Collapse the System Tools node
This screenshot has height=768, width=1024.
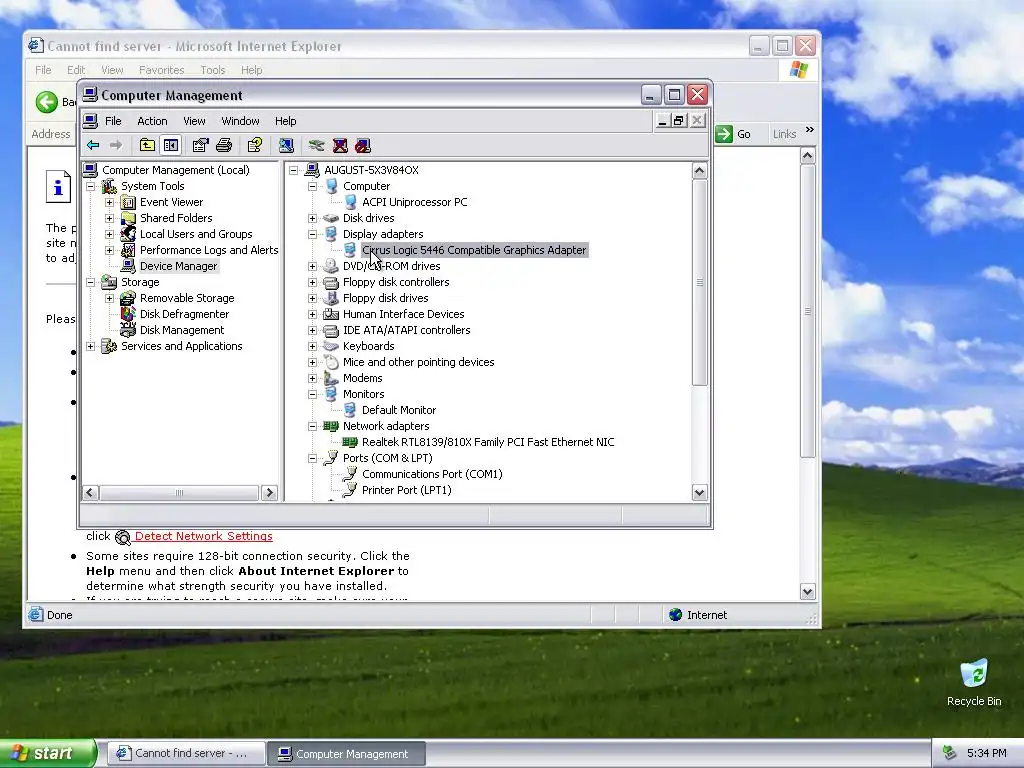[x=91, y=186]
